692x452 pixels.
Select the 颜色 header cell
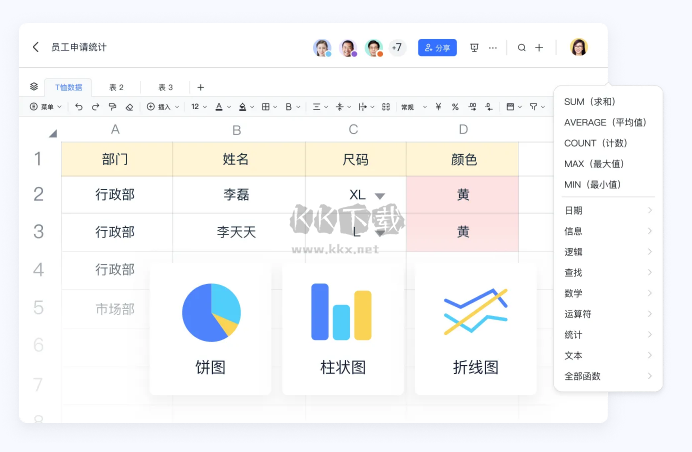[x=463, y=159]
